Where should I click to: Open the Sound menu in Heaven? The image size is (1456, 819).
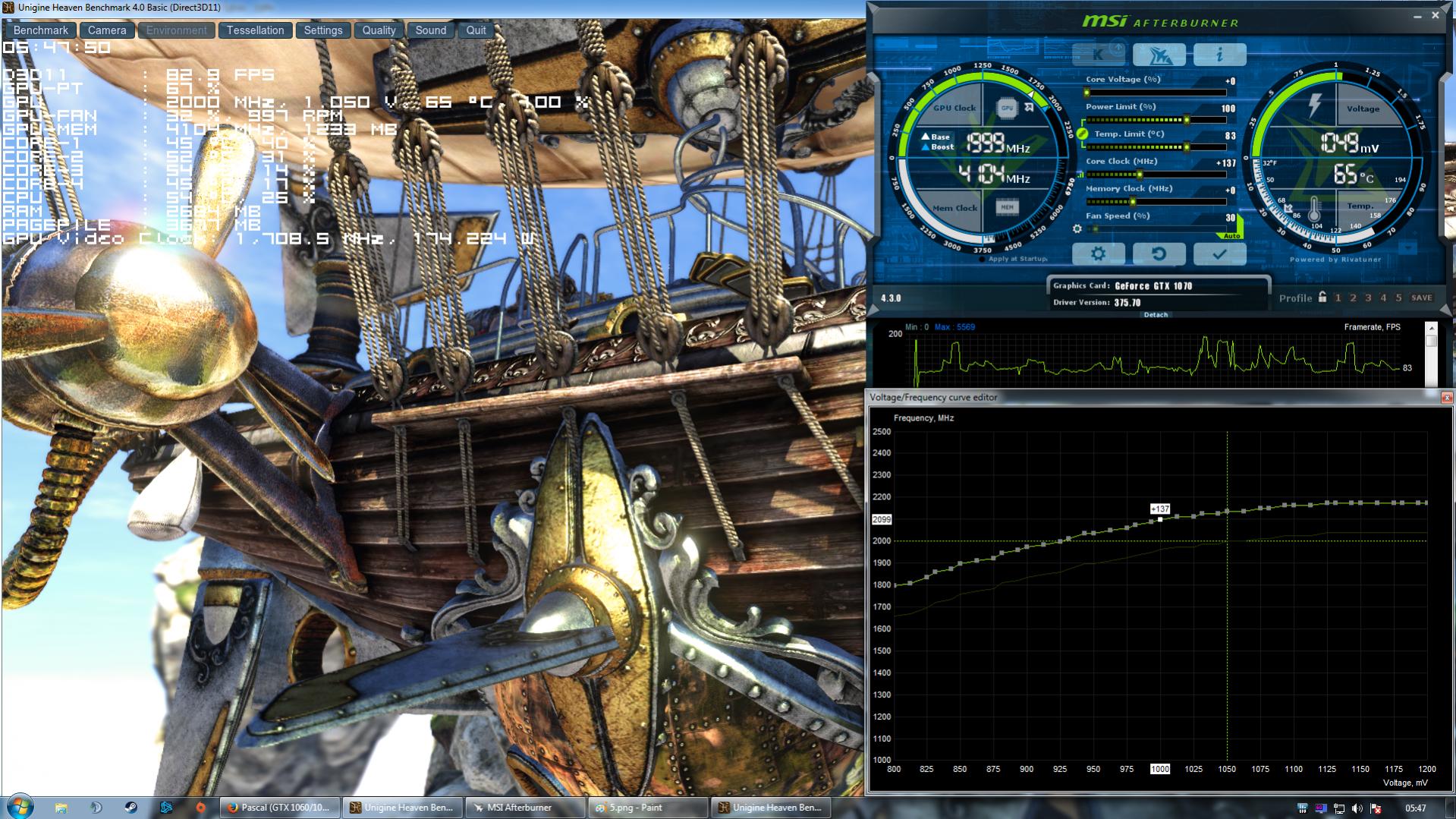click(x=431, y=30)
